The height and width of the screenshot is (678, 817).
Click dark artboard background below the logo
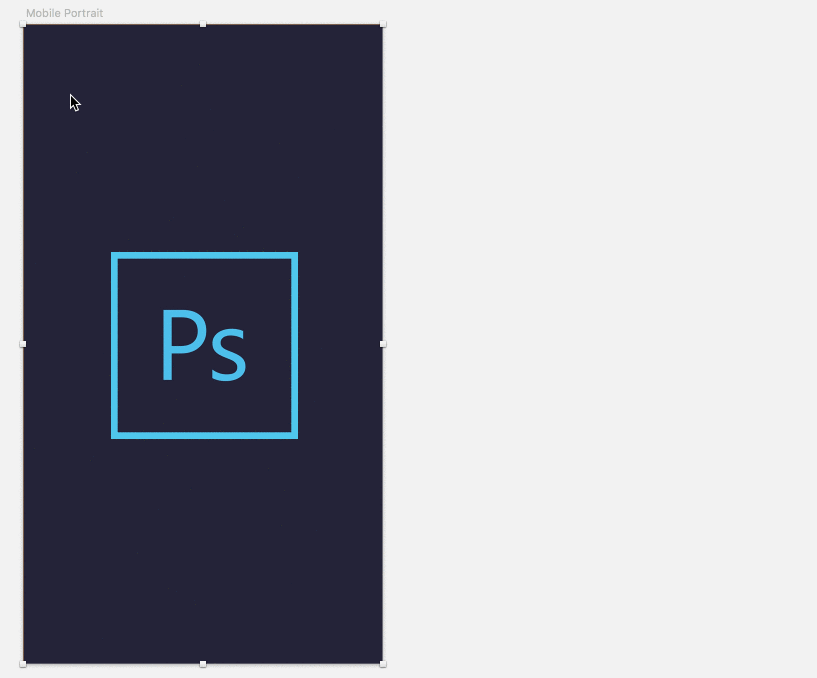click(x=203, y=551)
